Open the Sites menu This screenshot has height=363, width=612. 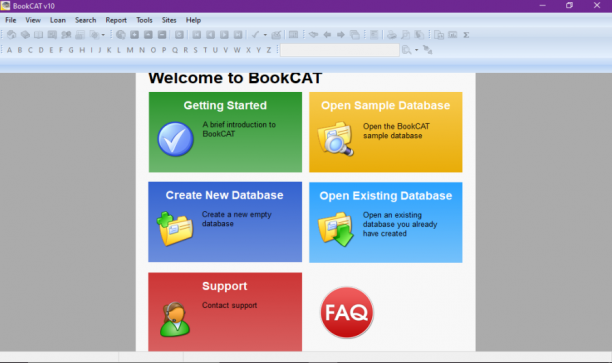click(x=169, y=20)
